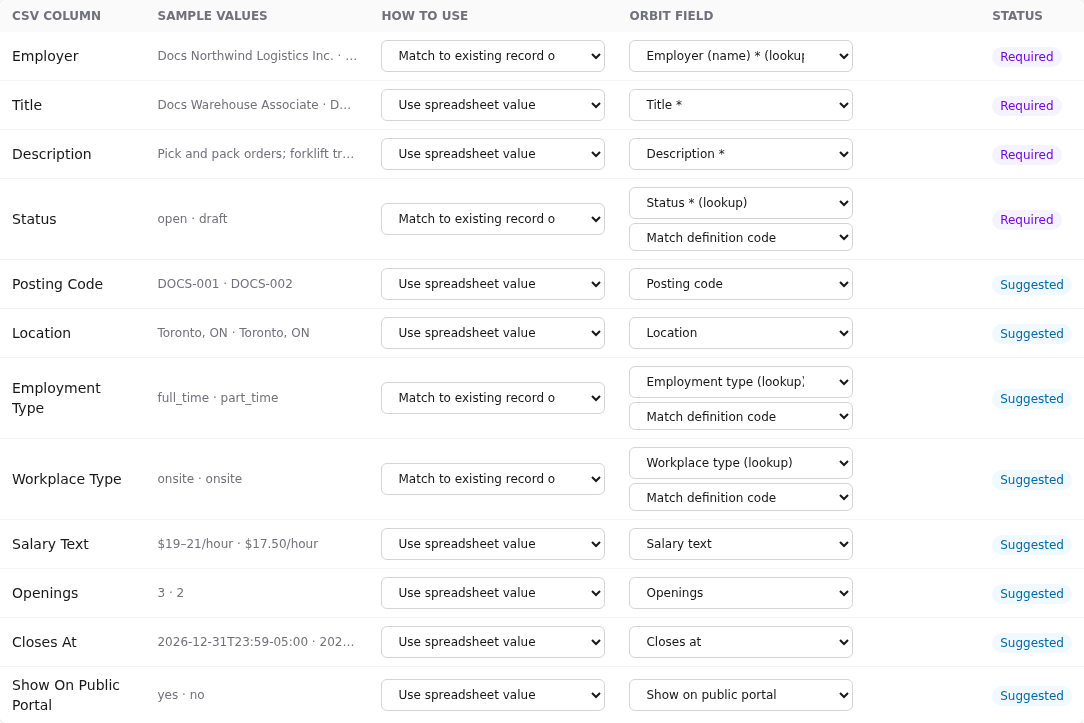Click the 'Workplace Type' CSV column name
The image size is (1084, 723).
(x=66, y=479)
